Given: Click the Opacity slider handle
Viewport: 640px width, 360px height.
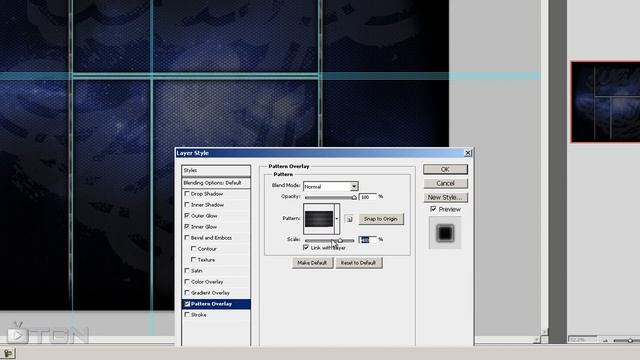Looking at the screenshot, I should pos(354,198).
